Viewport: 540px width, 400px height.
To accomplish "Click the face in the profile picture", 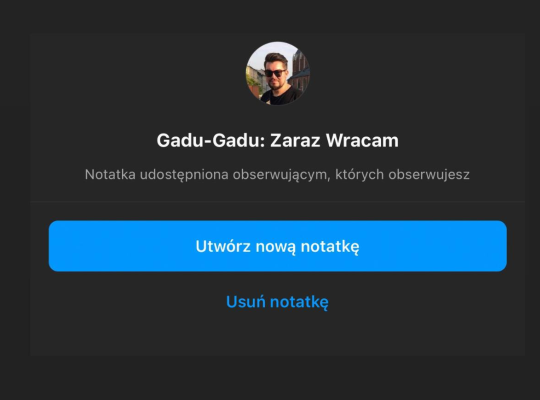I will (x=276, y=76).
